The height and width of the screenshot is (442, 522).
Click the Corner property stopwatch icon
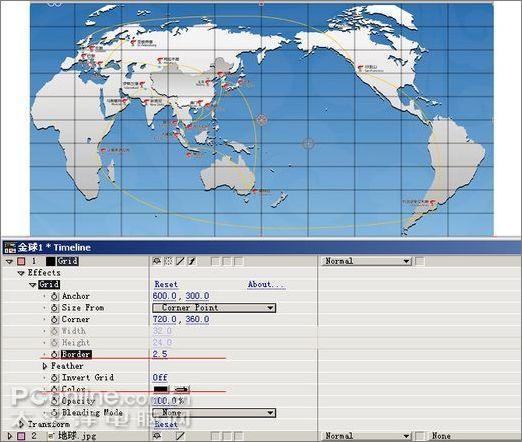(55, 319)
